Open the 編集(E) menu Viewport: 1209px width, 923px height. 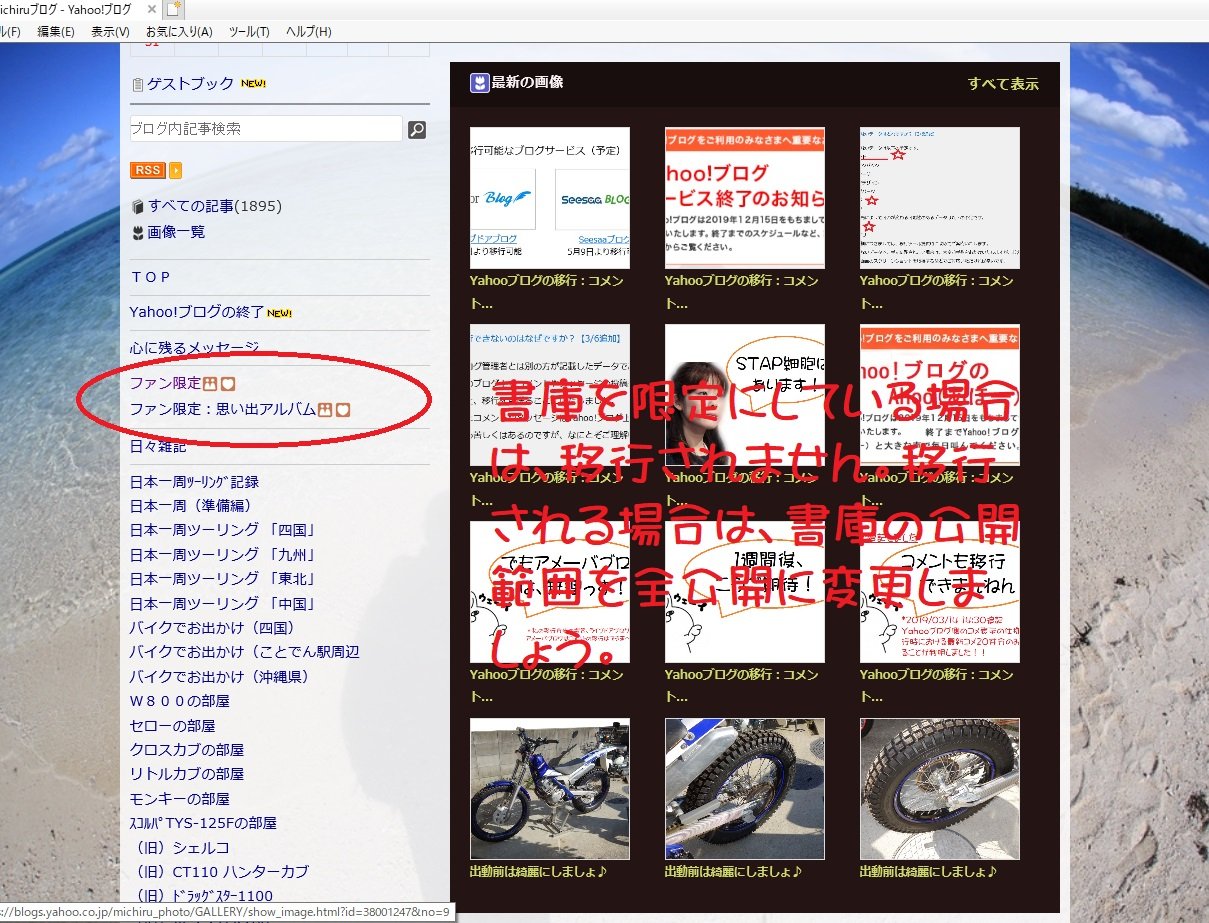click(56, 32)
